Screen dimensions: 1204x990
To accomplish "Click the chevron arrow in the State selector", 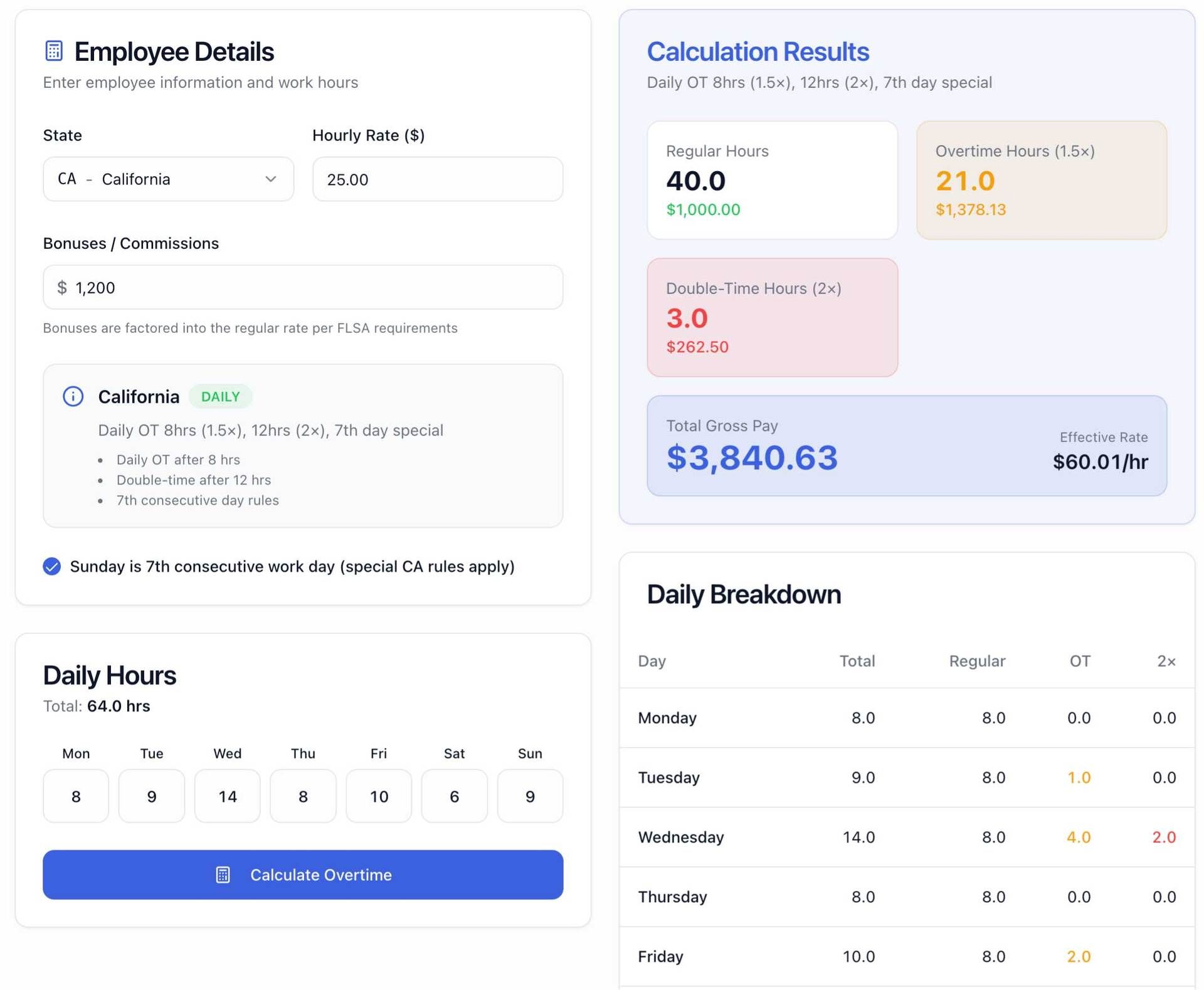I will (270, 179).
